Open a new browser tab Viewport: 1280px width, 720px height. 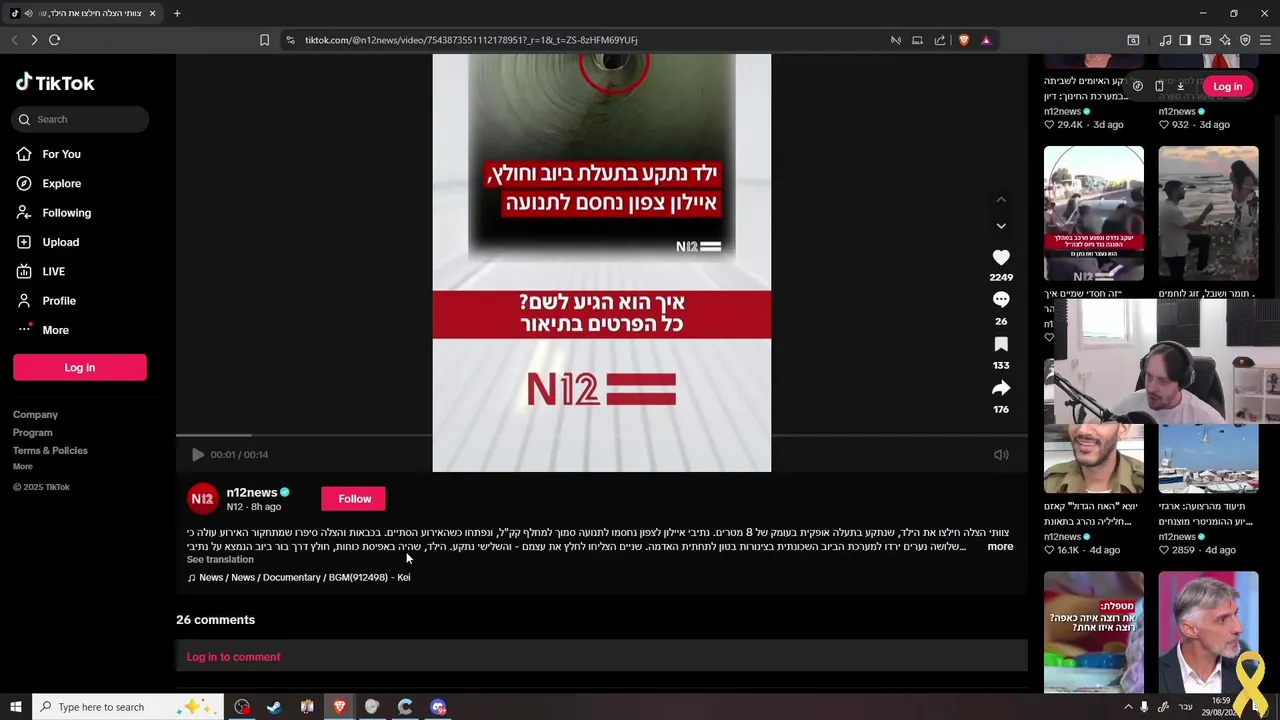[177, 13]
